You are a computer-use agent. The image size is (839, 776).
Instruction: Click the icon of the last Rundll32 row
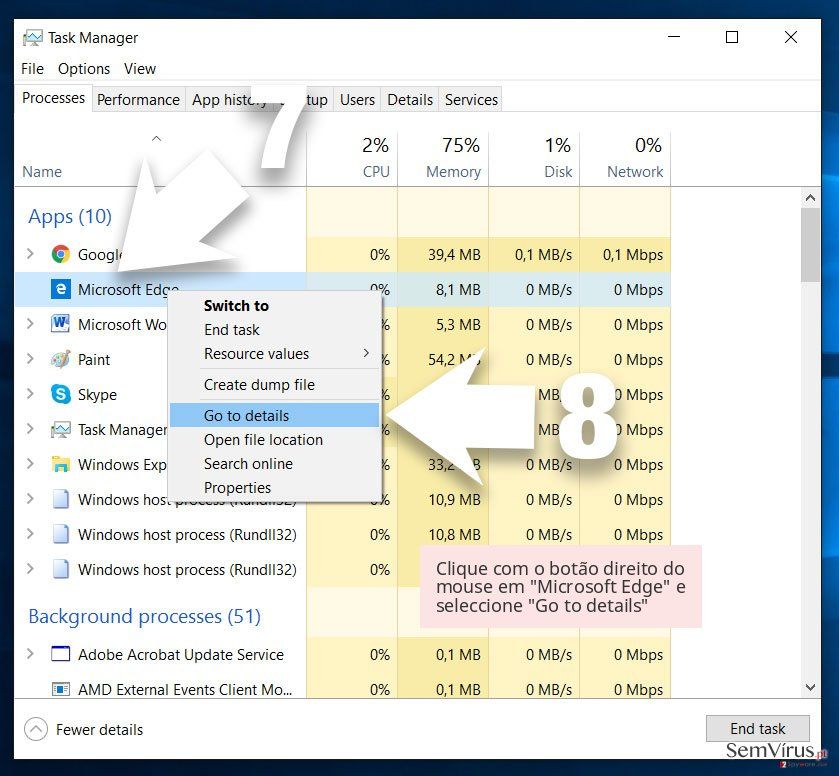pos(60,569)
